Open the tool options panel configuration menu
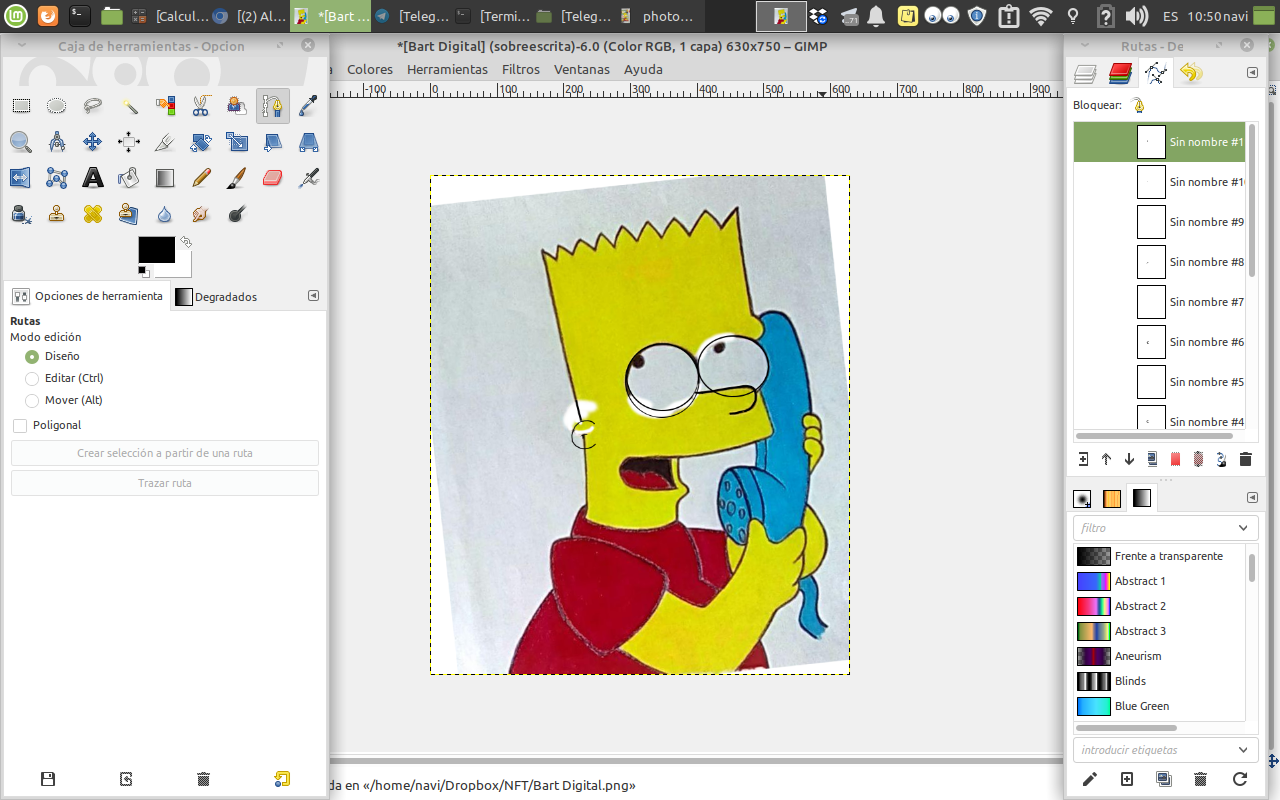 tap(314, 296)
